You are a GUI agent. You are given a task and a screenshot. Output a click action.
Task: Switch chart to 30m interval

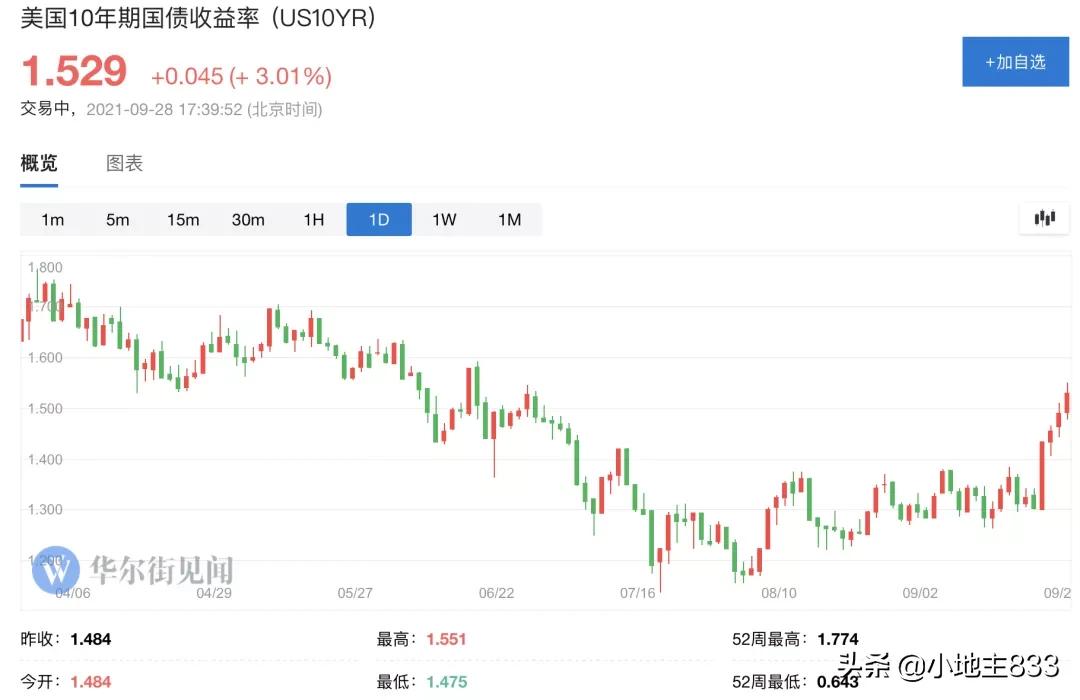tap(248, 220)
